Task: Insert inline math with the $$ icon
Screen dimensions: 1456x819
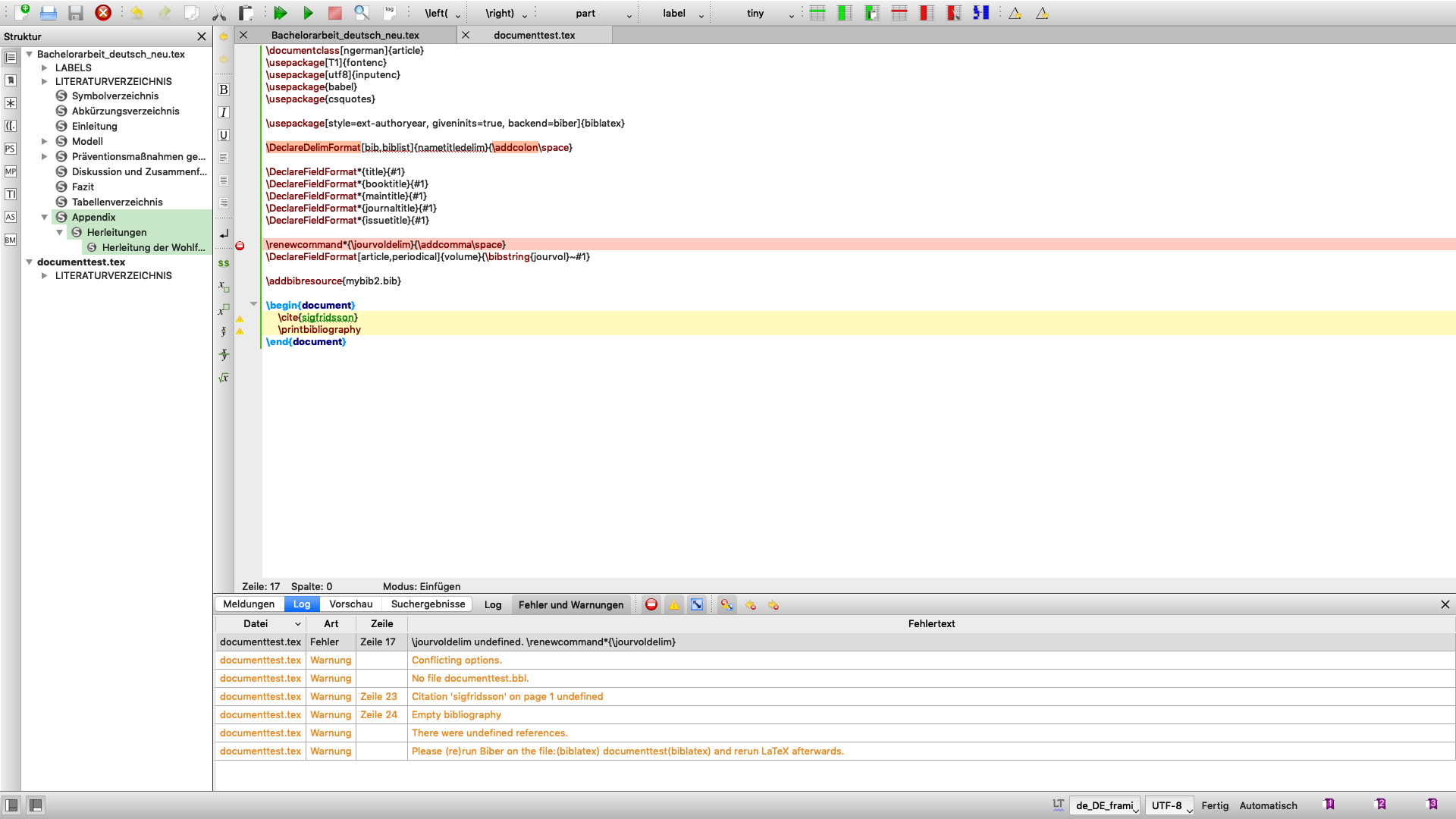Action: (x=224, y=263)
